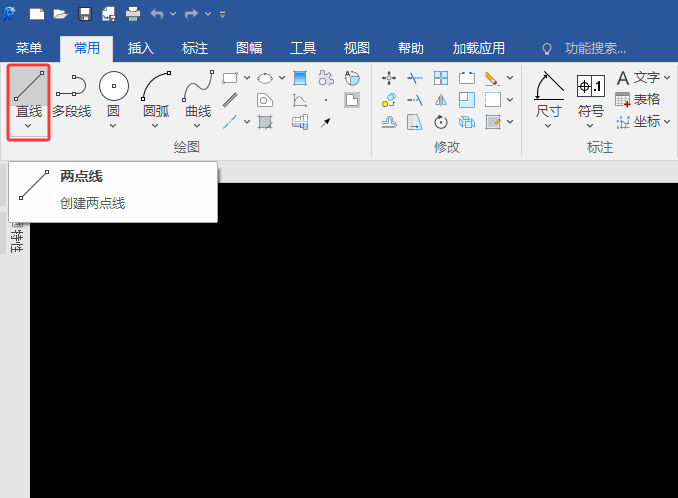Redo the last undone action
This screenshot has height=498, width=678.
[191, 14]
